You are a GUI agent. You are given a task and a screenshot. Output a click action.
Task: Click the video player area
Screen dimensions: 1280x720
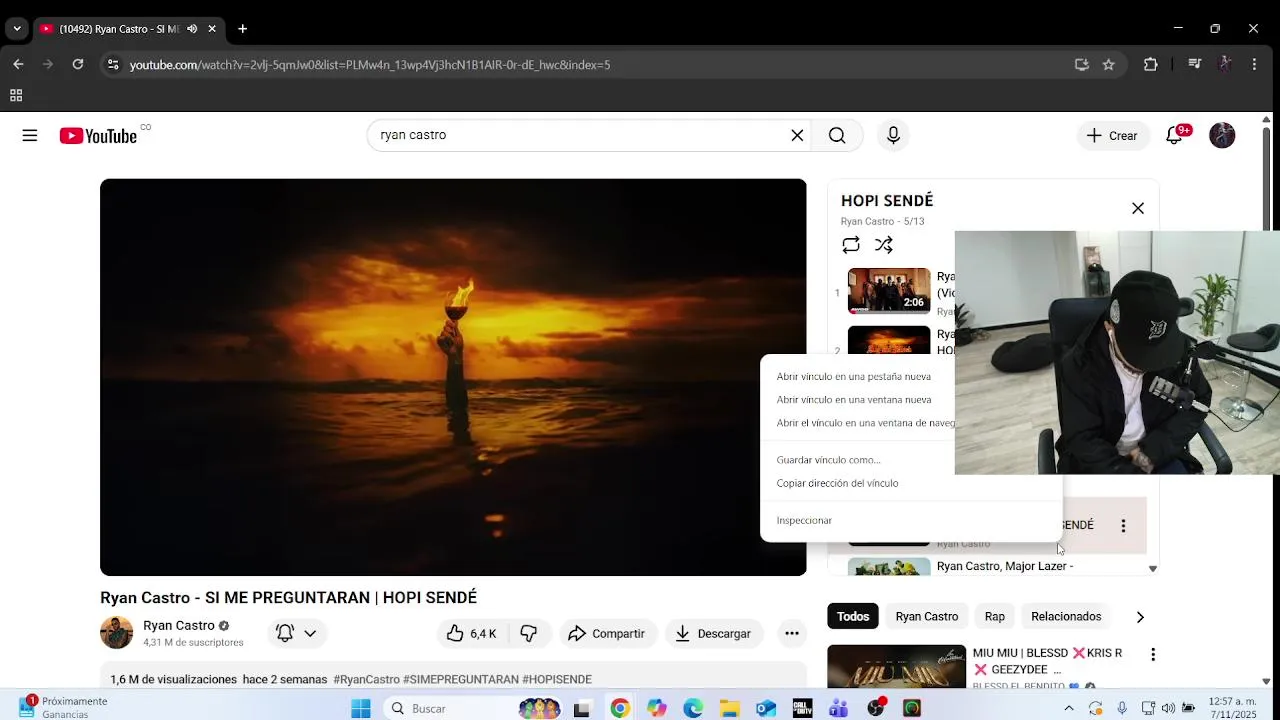click(x=453, y=377)
